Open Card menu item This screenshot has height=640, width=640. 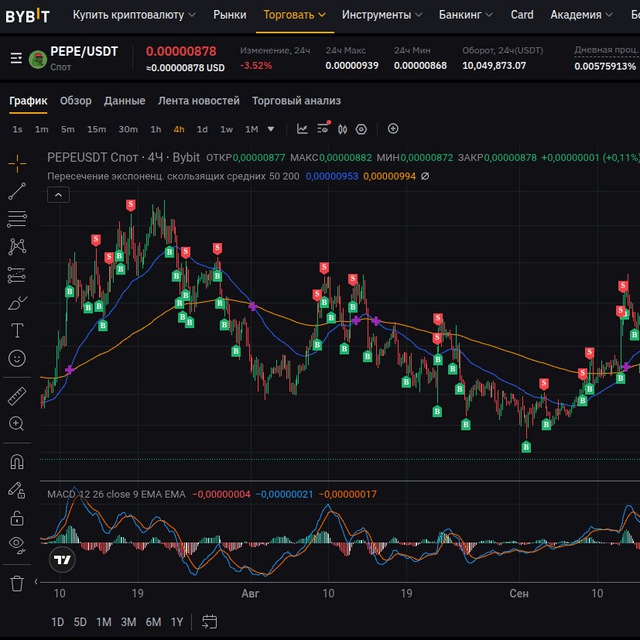[x=522, y=15]
